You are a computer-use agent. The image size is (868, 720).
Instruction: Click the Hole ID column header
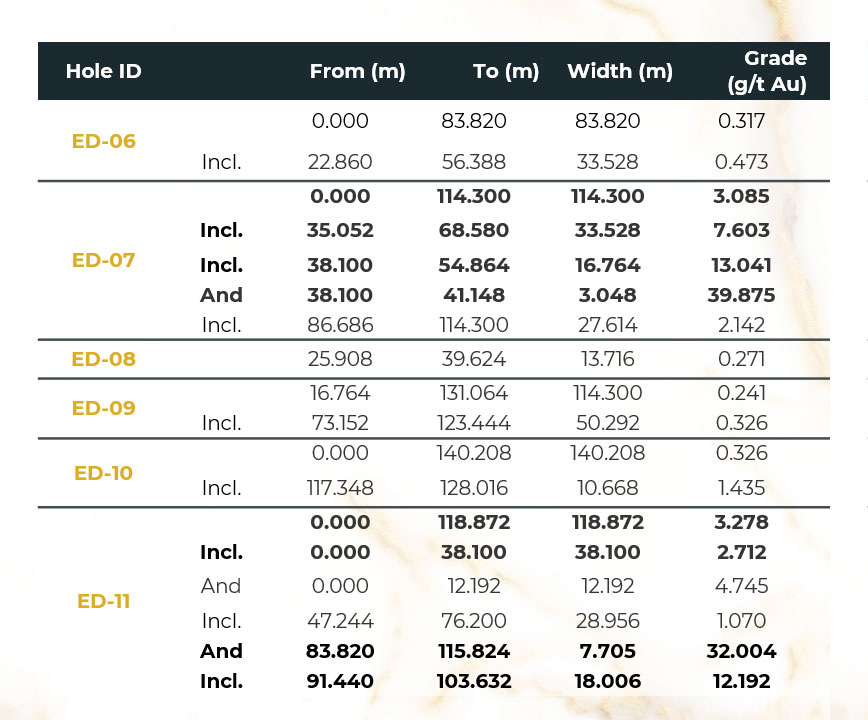tap(103, 71)
